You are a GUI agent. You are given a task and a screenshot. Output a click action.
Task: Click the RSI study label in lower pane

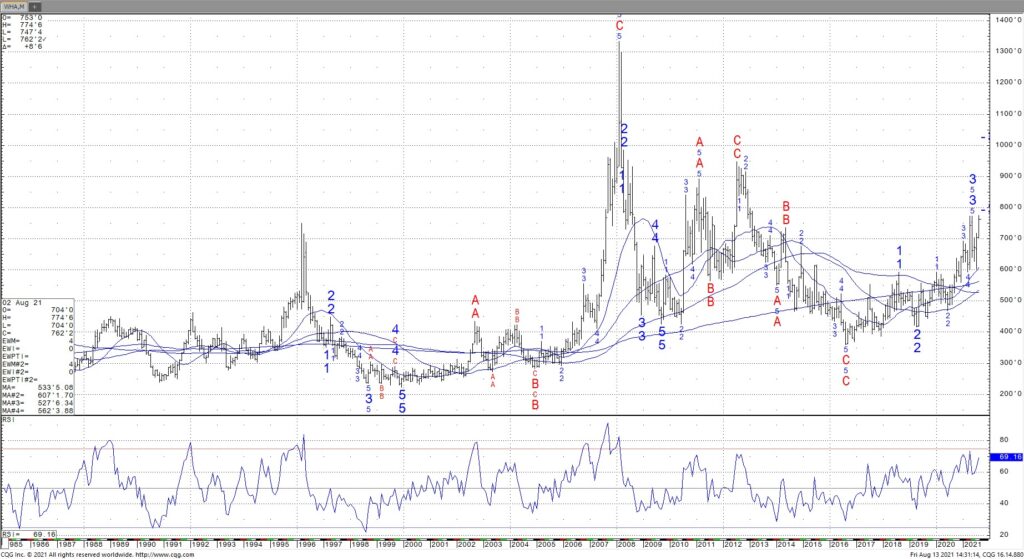10,421
